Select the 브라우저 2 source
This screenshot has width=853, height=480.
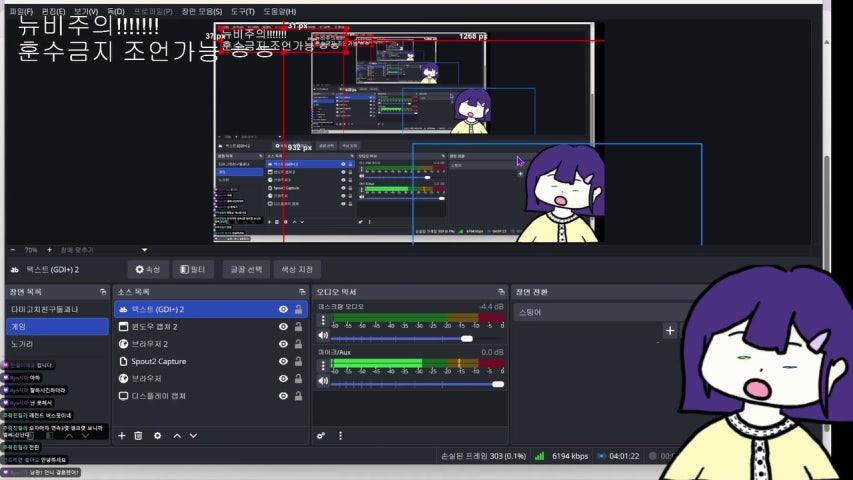point(211,344)
